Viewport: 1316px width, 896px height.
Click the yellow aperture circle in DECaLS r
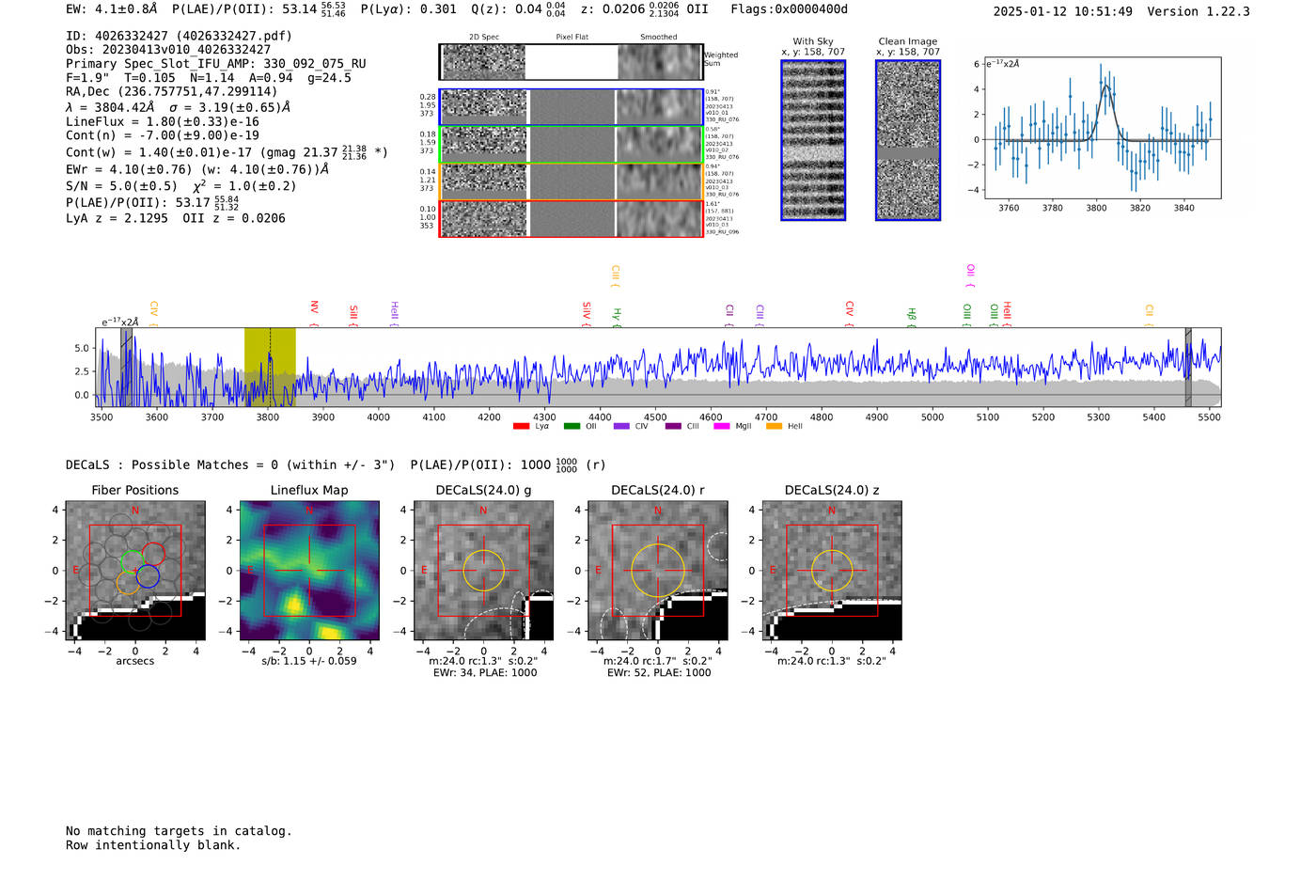(x=658, y=570)
